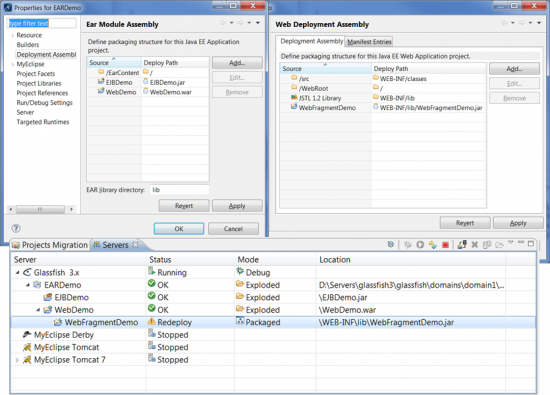Viewport: 550px width, 395px height.
Task: Click the MyEclipse Tomcat 7 server icon
Action: pos(27,359)
